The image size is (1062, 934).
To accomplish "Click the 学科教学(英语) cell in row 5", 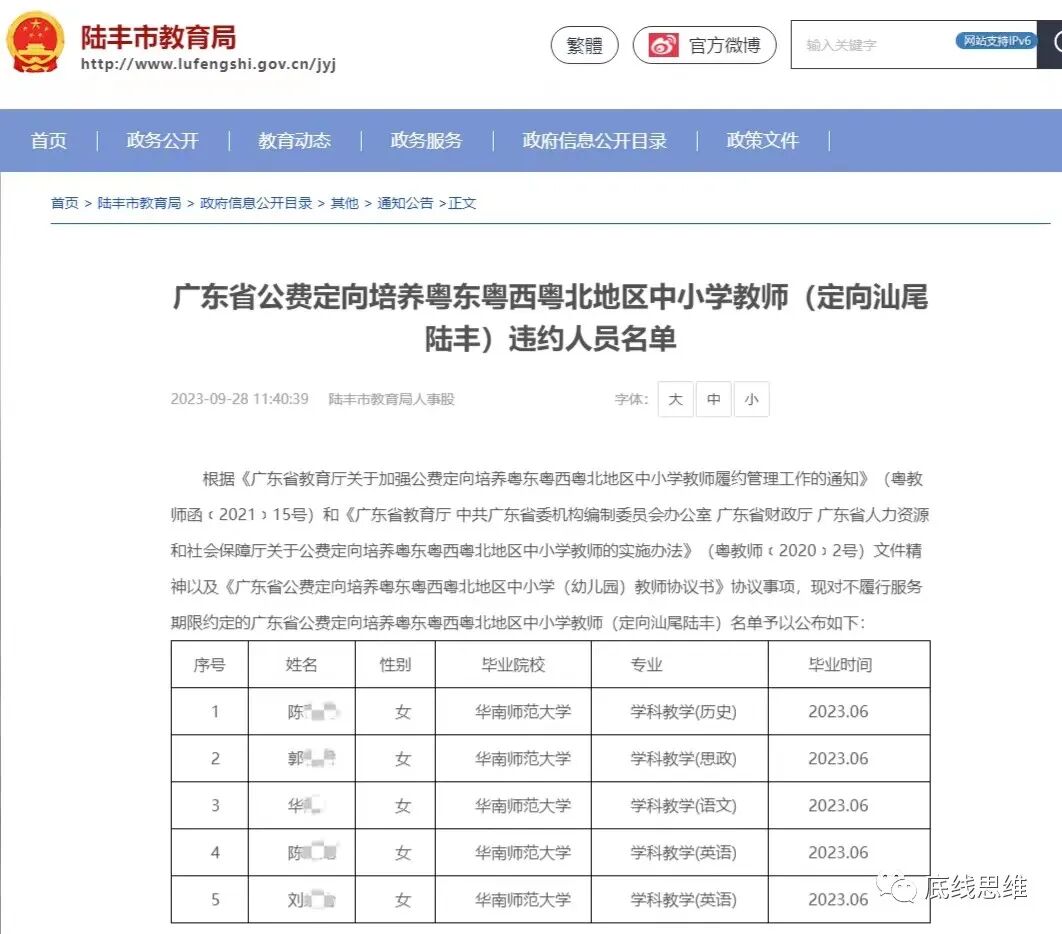I will coord(679,899).
